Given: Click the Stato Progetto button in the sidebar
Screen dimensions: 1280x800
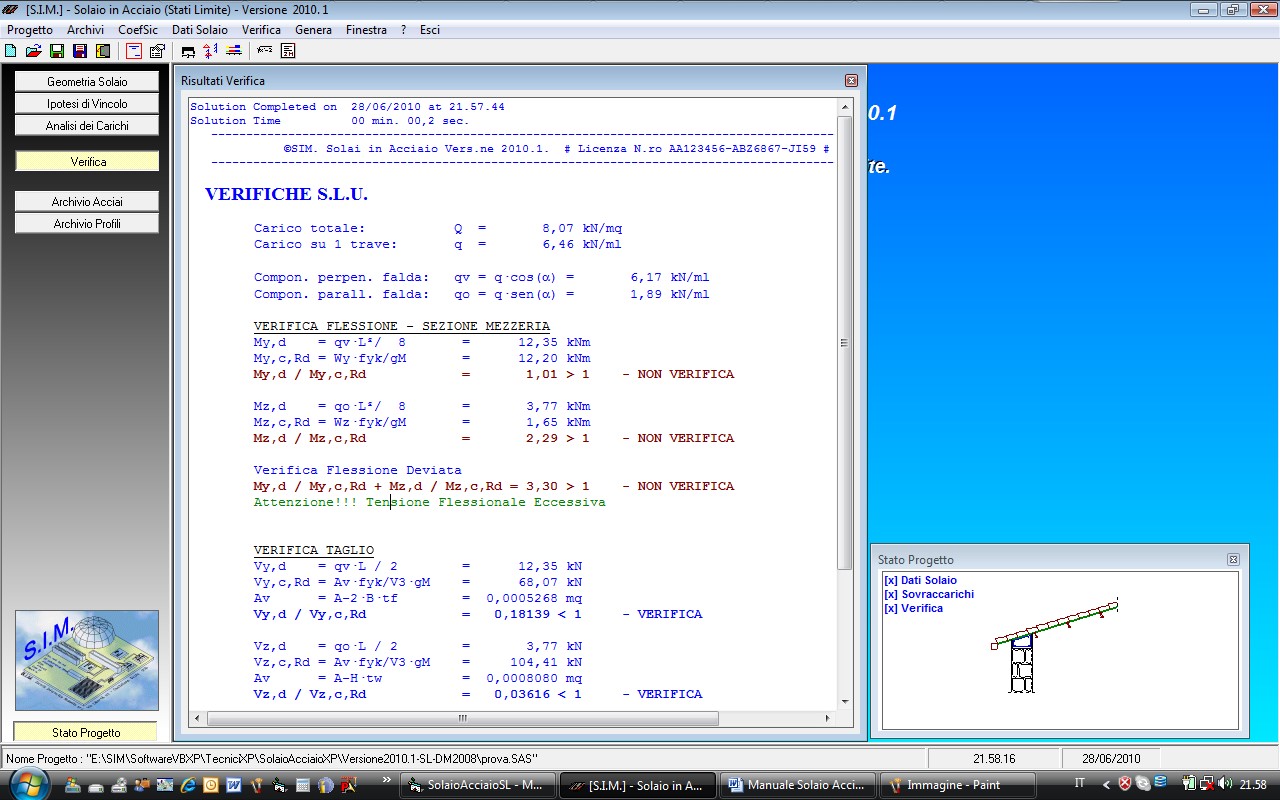Looking at the screenshot, I should (85, 732).
